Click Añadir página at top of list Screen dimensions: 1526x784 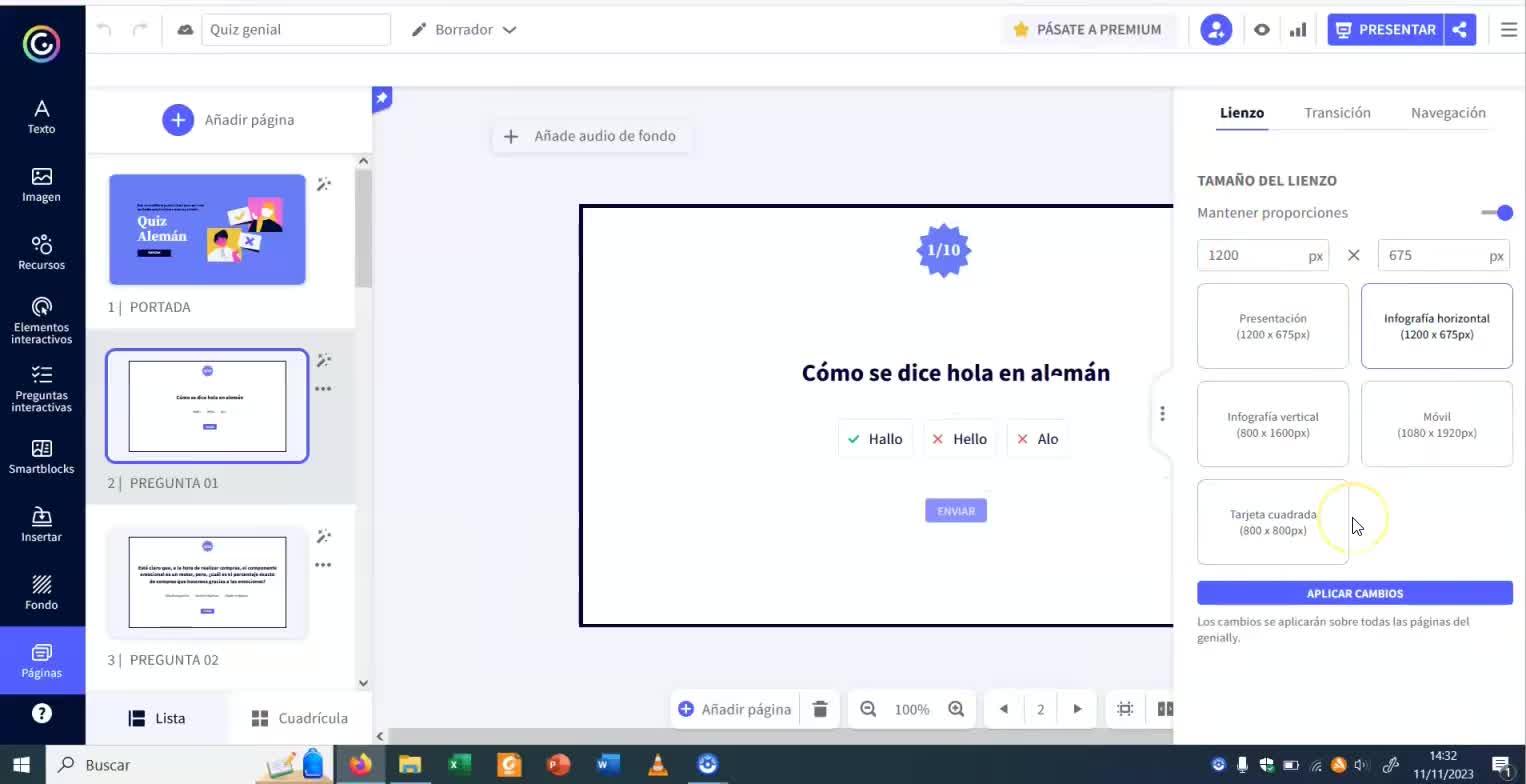228,120
